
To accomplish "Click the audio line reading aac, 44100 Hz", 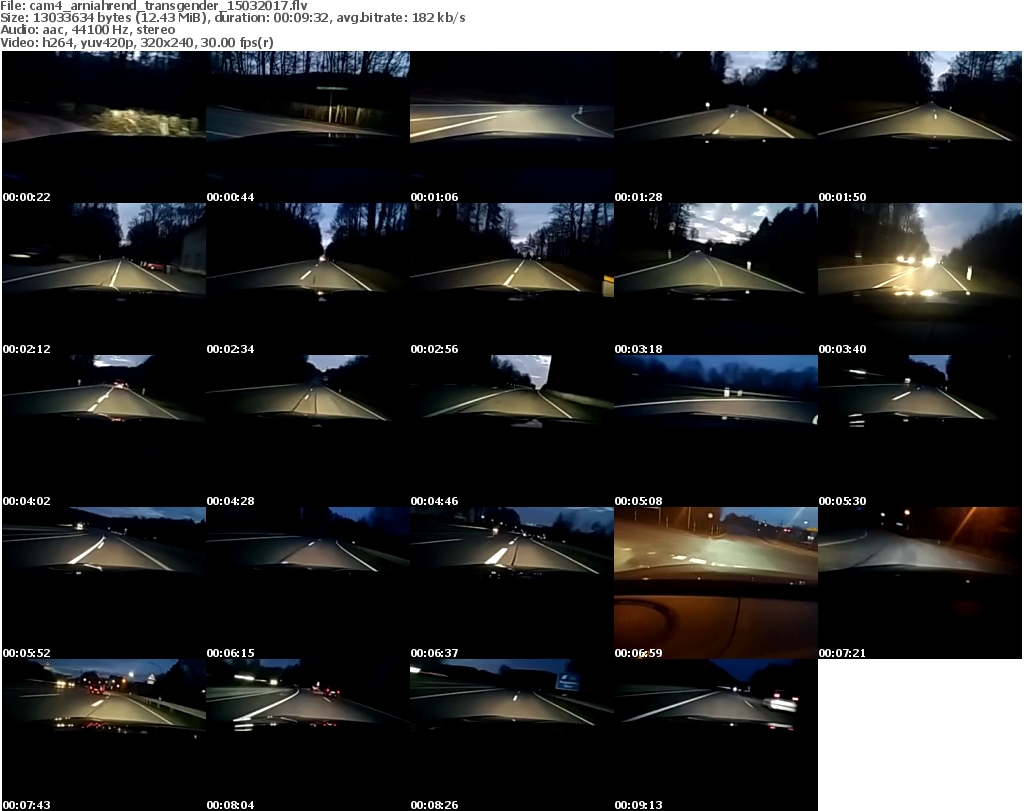I will point(88,30).
